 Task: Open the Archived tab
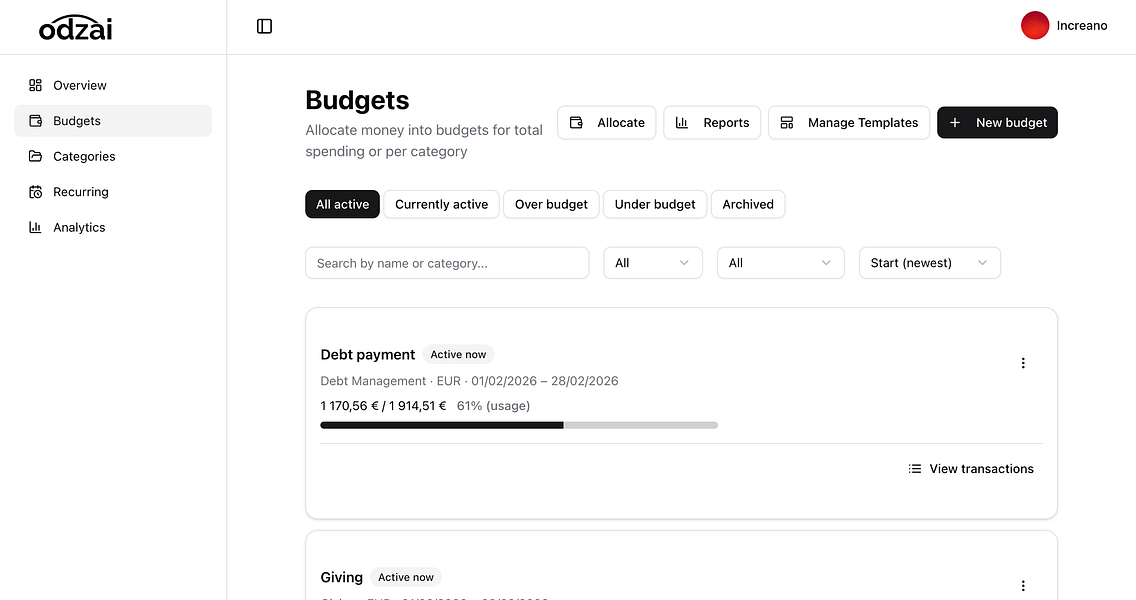pyautogui.click(x=748, y=204)
